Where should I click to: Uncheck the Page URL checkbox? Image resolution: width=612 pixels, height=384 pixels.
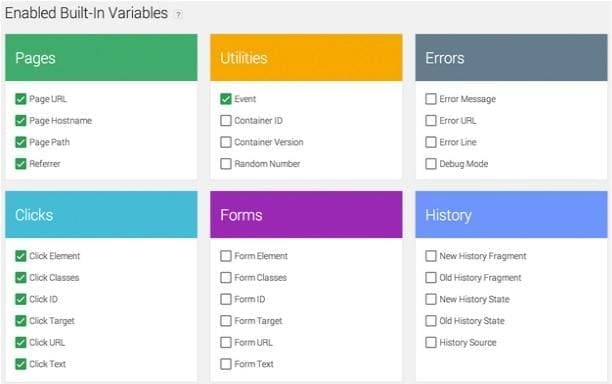pyautogui.click(x=21, y=99)
